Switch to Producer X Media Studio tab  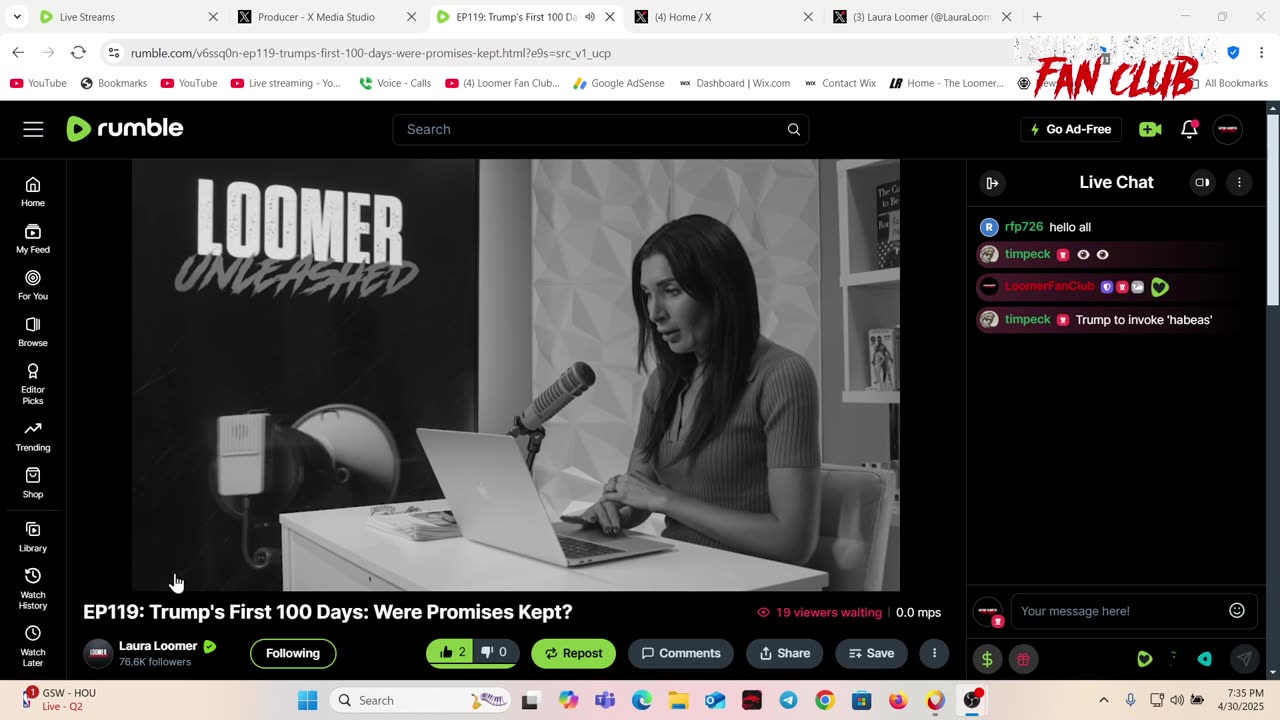(326, 17)
